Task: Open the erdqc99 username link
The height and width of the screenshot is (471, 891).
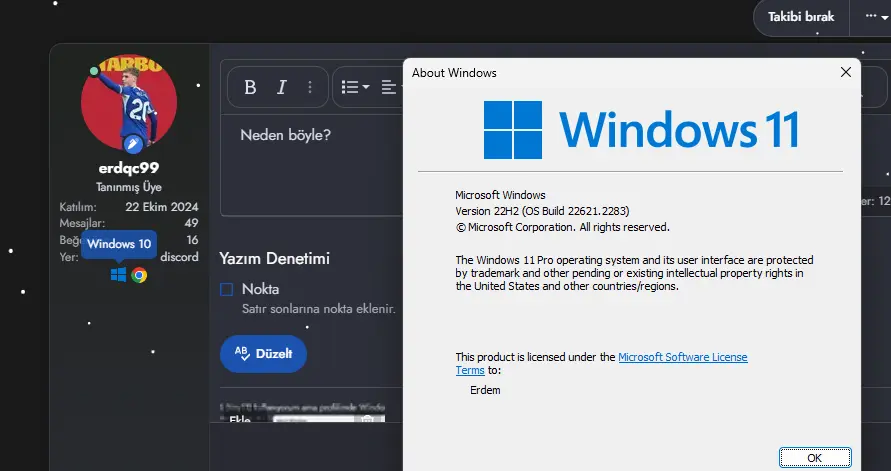Action: pos(128,168)
